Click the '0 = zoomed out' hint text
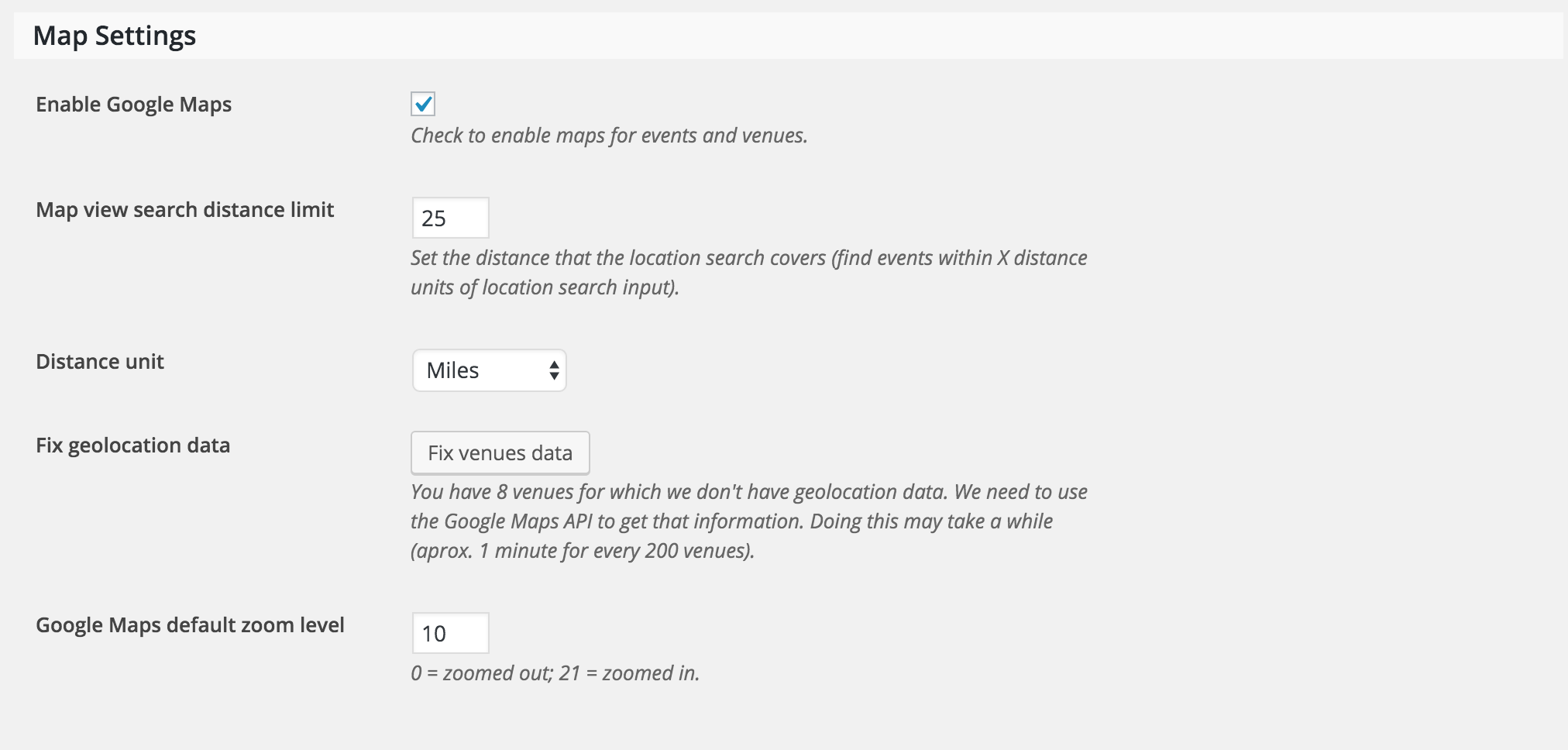Screen dimensions: 1568x750 (555, 673)
